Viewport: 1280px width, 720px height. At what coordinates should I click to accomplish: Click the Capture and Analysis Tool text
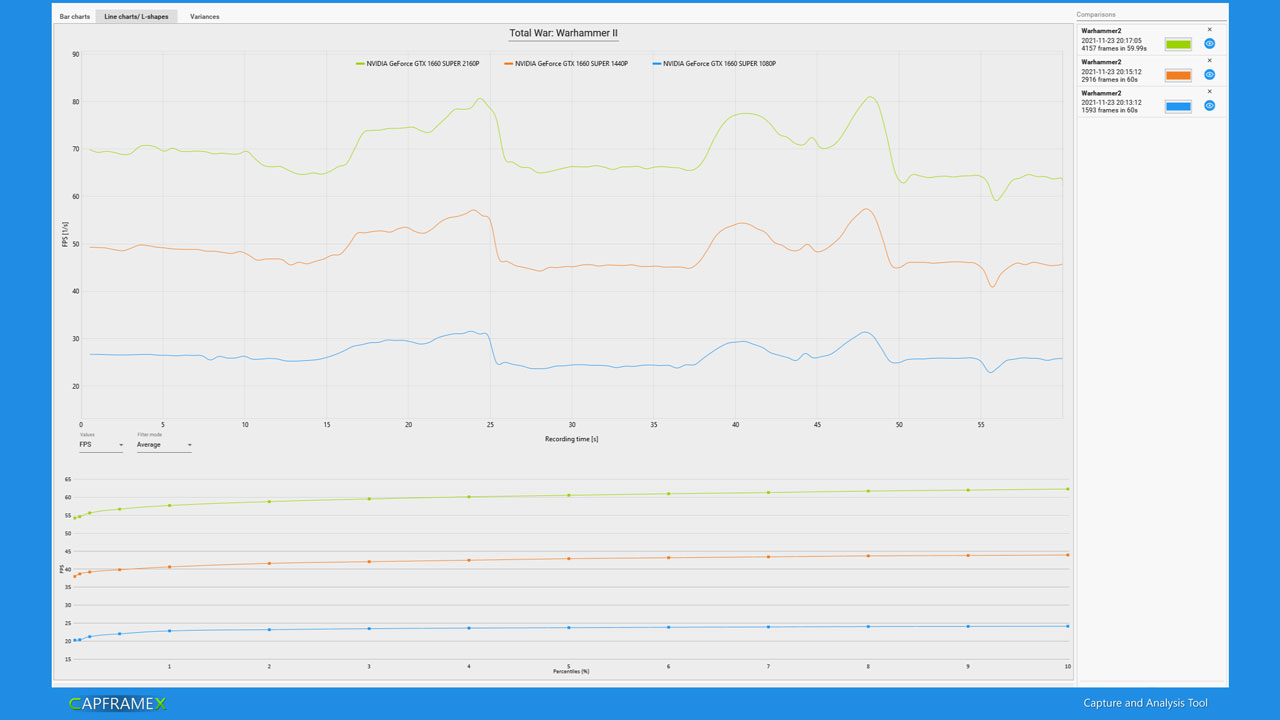(x=1145, y=703)
